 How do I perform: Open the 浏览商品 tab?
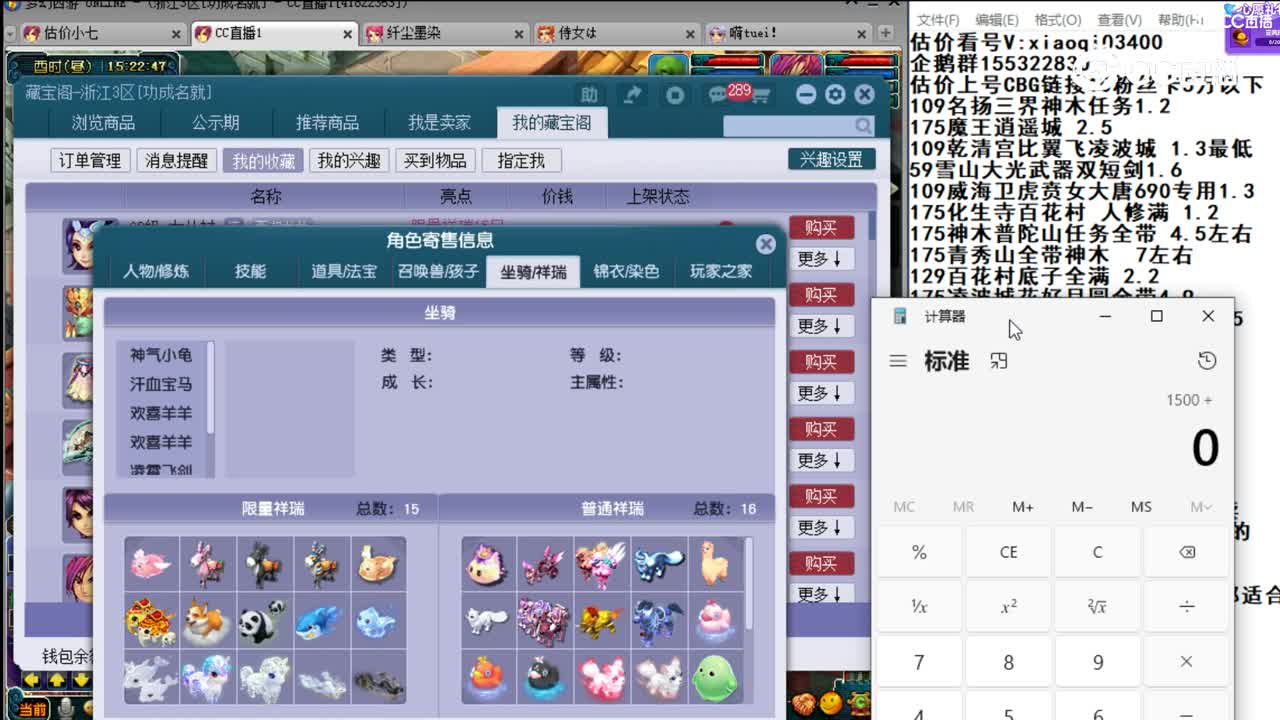[x=103, y=123]
